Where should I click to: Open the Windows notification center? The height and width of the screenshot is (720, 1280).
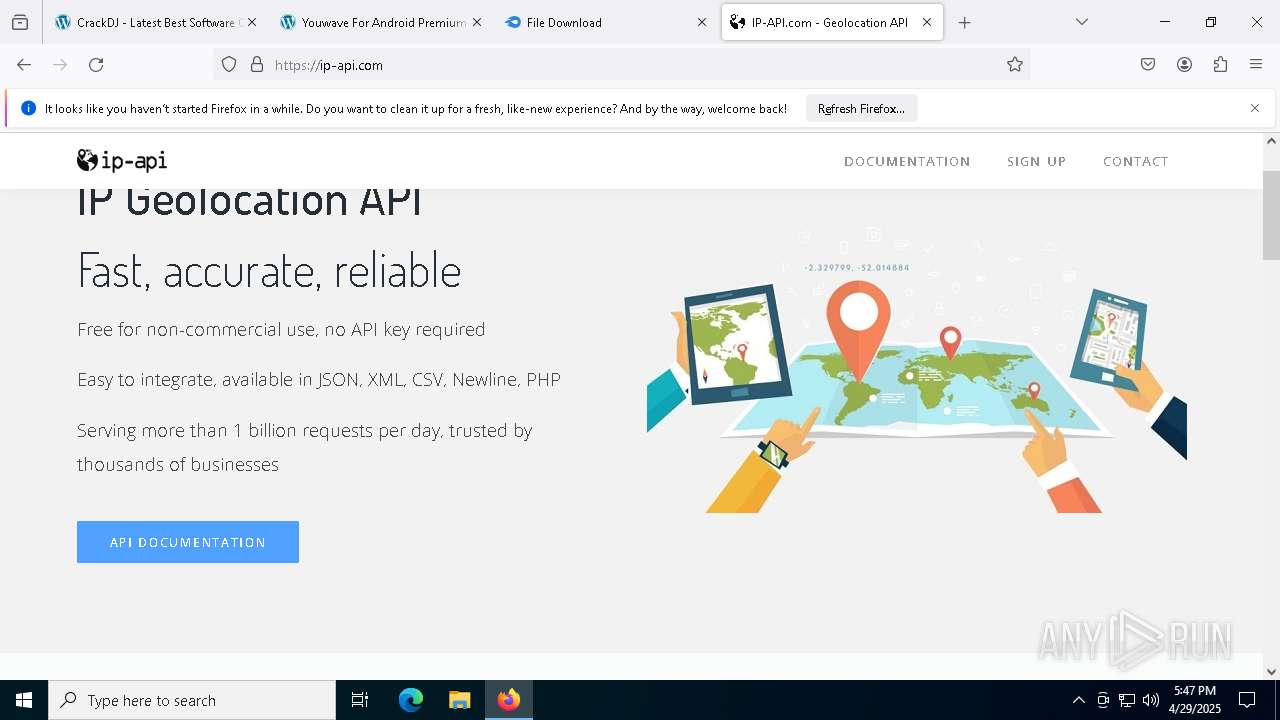pos(1248,700)
